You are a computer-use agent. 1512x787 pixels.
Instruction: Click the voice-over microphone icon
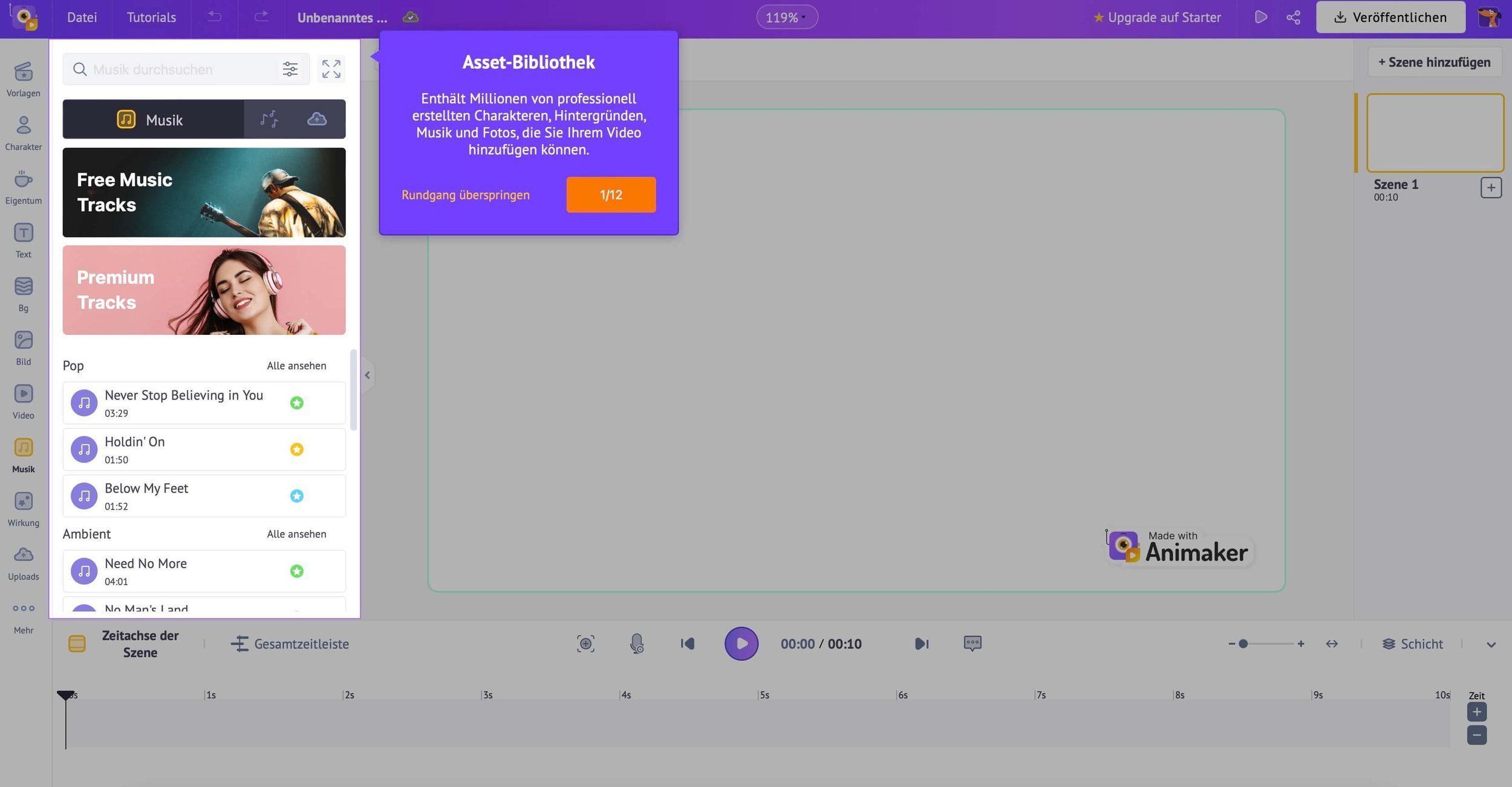click(636, 644)
